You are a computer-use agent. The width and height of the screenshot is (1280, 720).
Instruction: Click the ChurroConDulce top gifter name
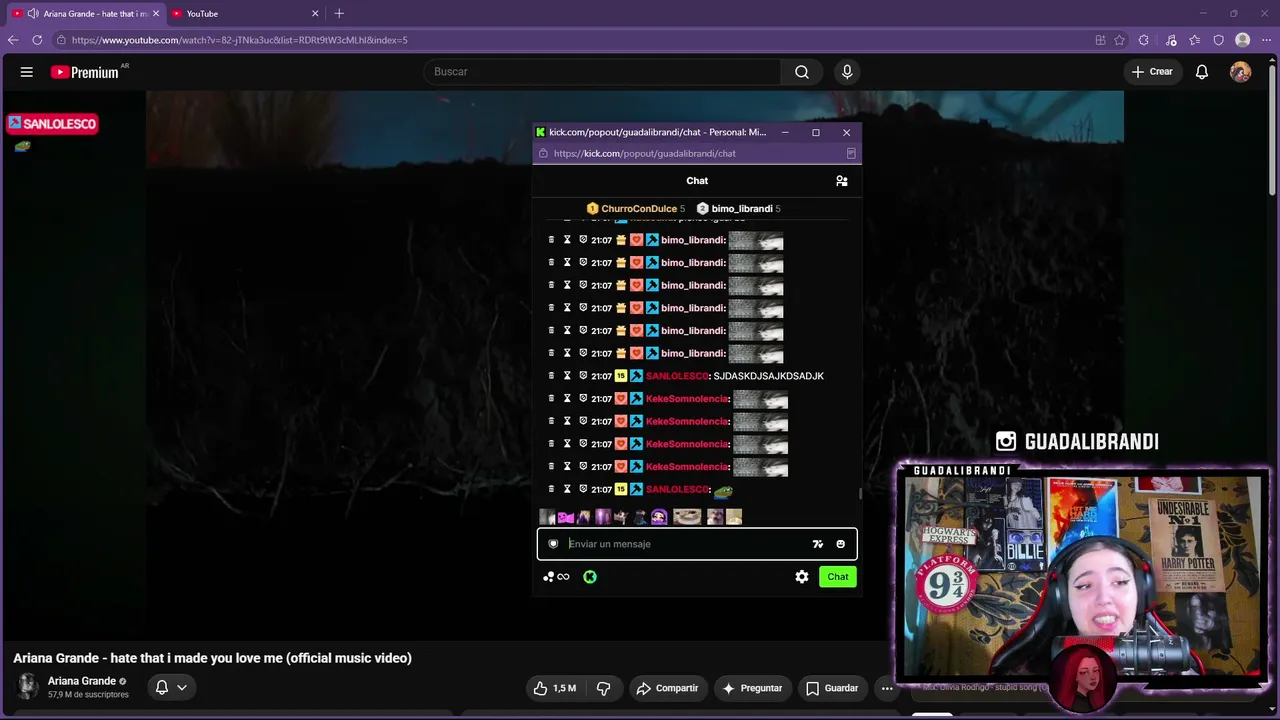(639, 209)
